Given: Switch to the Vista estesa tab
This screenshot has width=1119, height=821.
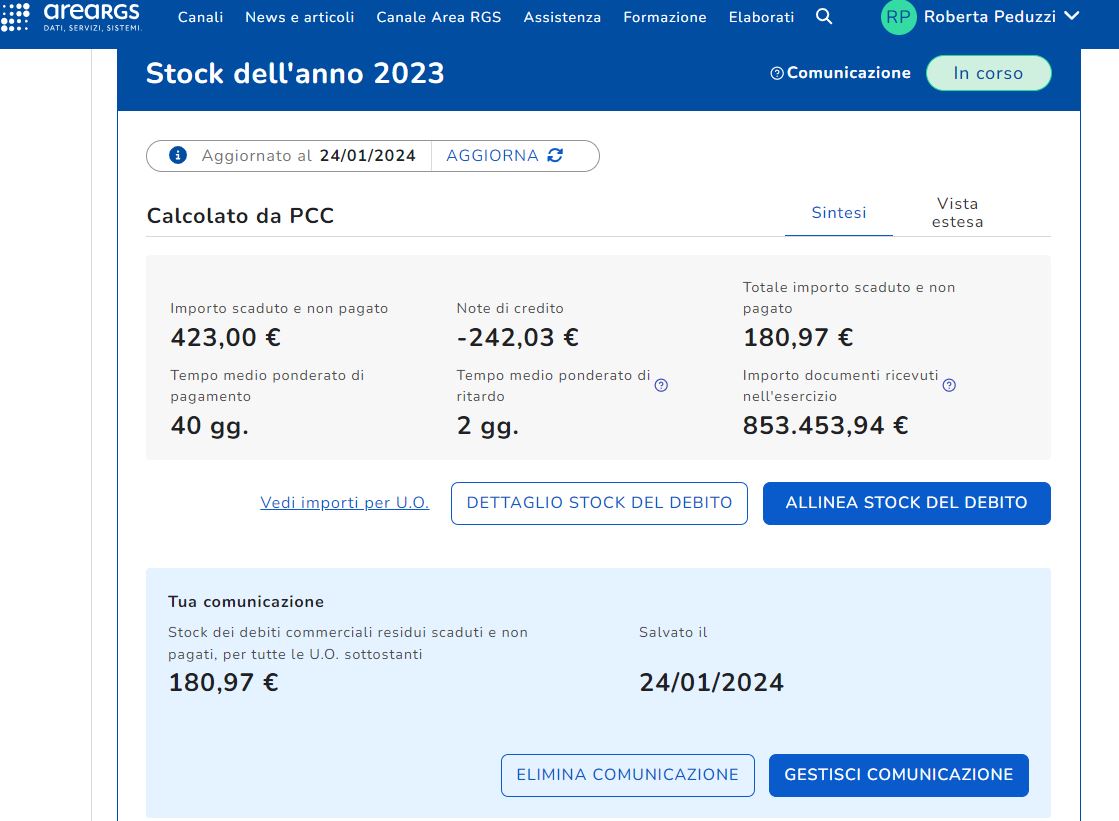Looking at the screenshot, I should pos(957,213).
